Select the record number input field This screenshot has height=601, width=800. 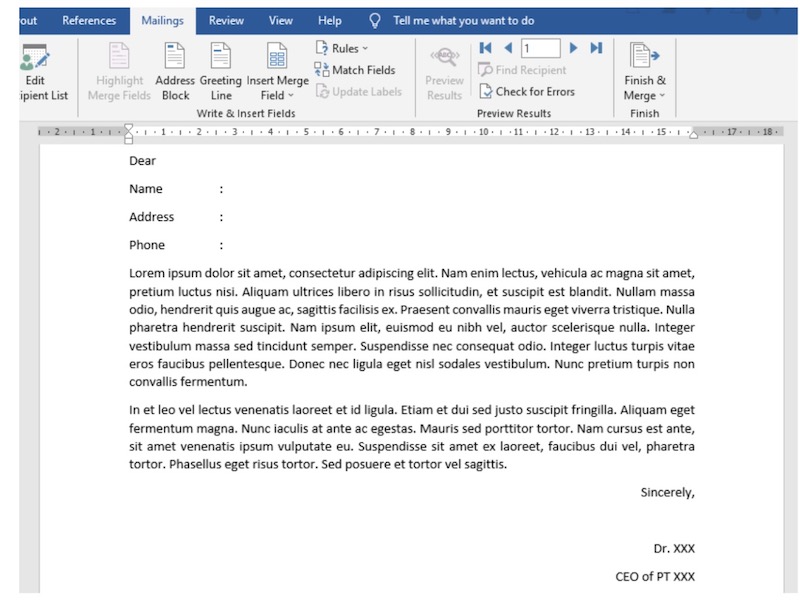coord(540,47)
